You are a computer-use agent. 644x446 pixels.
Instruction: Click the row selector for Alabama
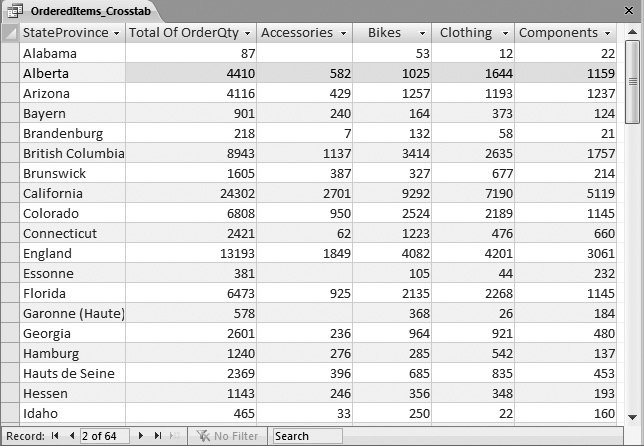(x=10, y=53)
